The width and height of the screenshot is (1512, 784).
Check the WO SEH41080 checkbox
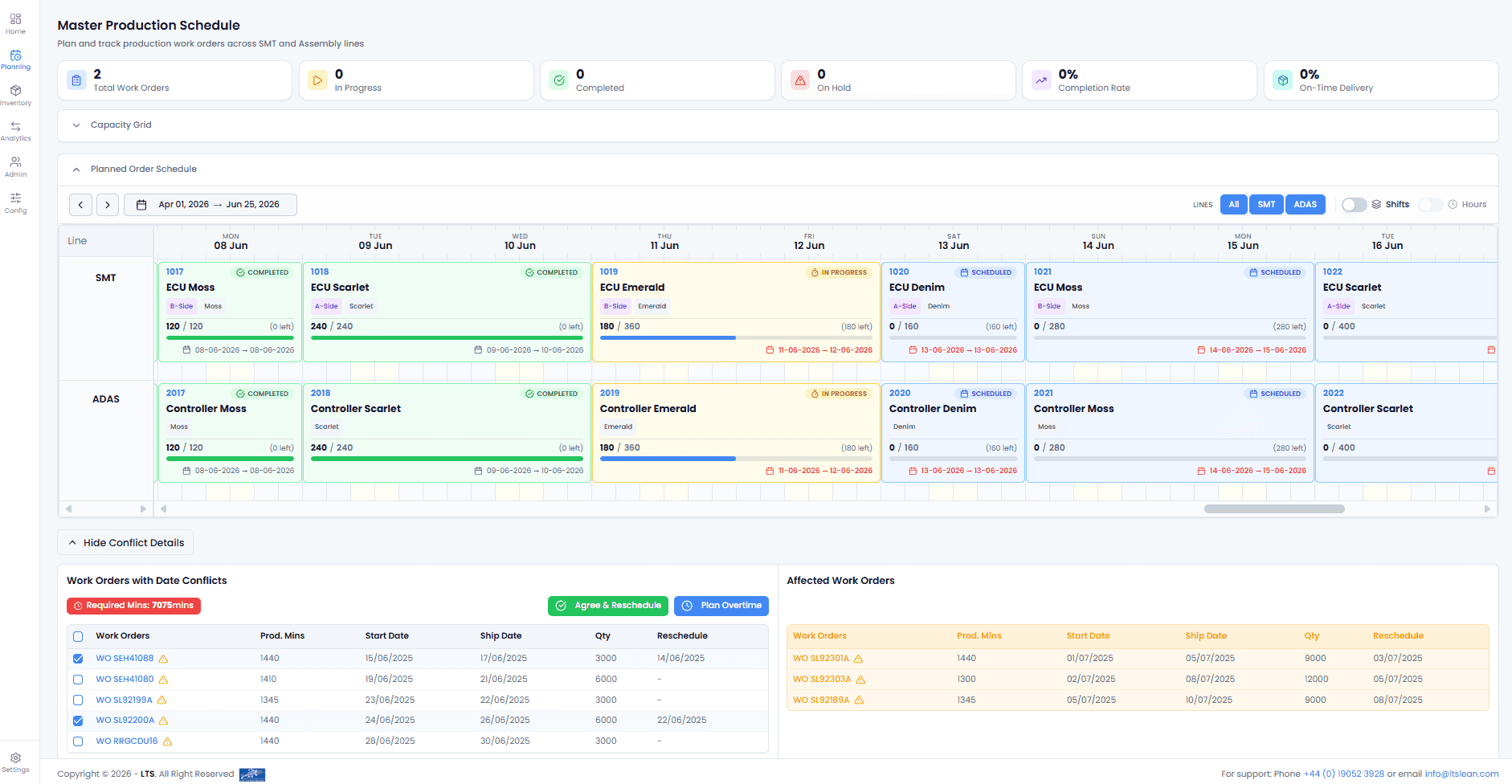(x=78, y=680)
